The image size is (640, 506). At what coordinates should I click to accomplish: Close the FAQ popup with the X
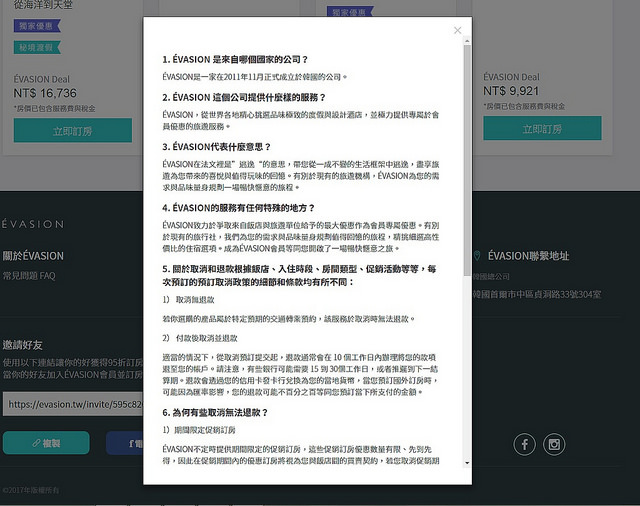click(x=458, y=30)
